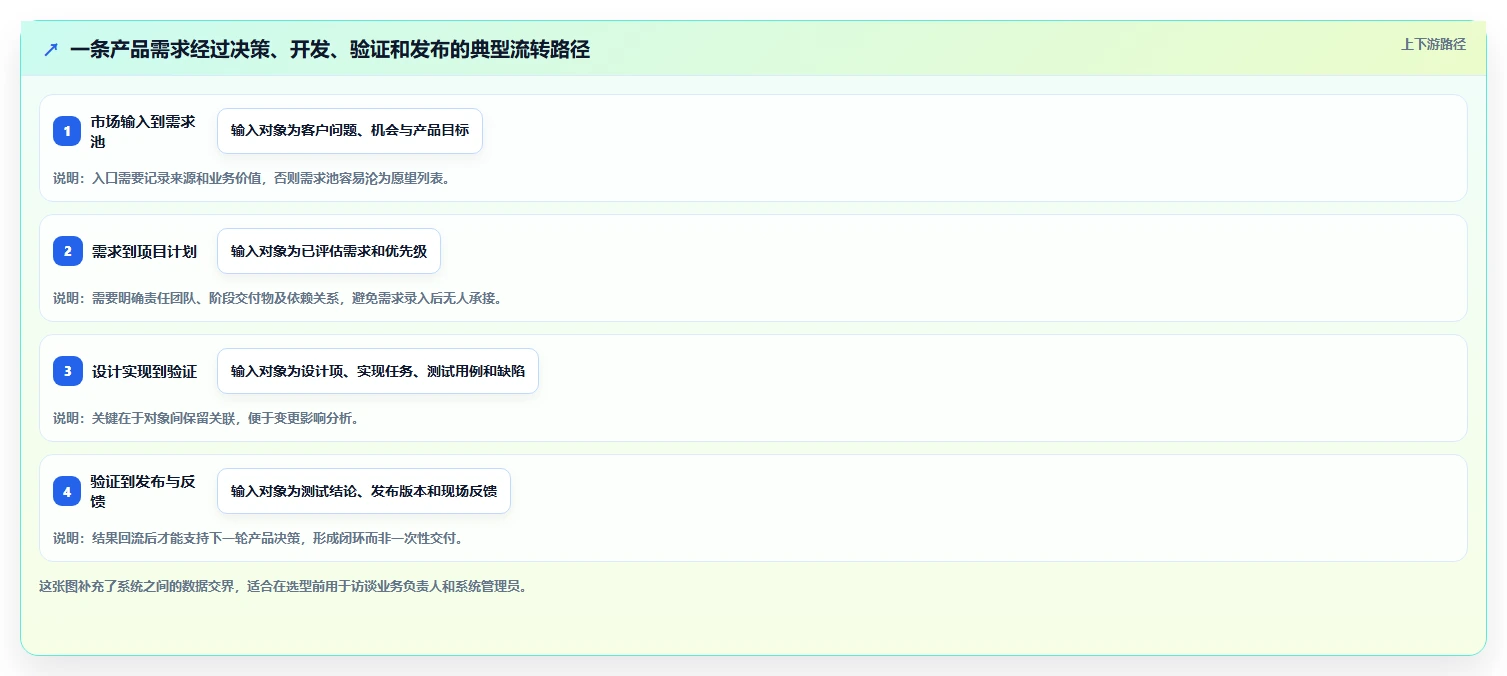Click the note about 需要明确责任团队、阶段交付物
The width and height of the screenshot is (1507, 676).
(x=277, y=298)
